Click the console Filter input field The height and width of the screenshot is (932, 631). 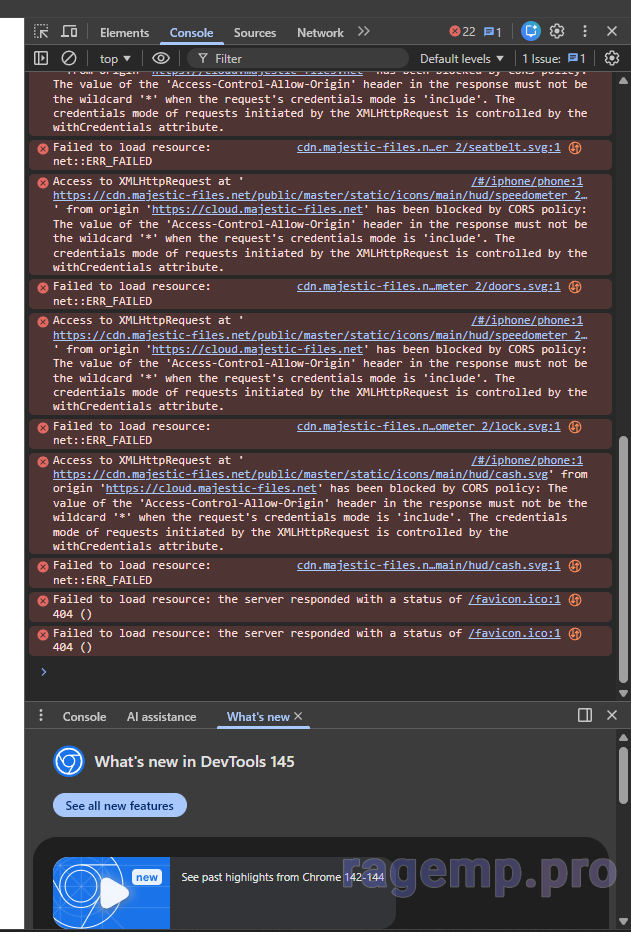click(x=300, y=59)
